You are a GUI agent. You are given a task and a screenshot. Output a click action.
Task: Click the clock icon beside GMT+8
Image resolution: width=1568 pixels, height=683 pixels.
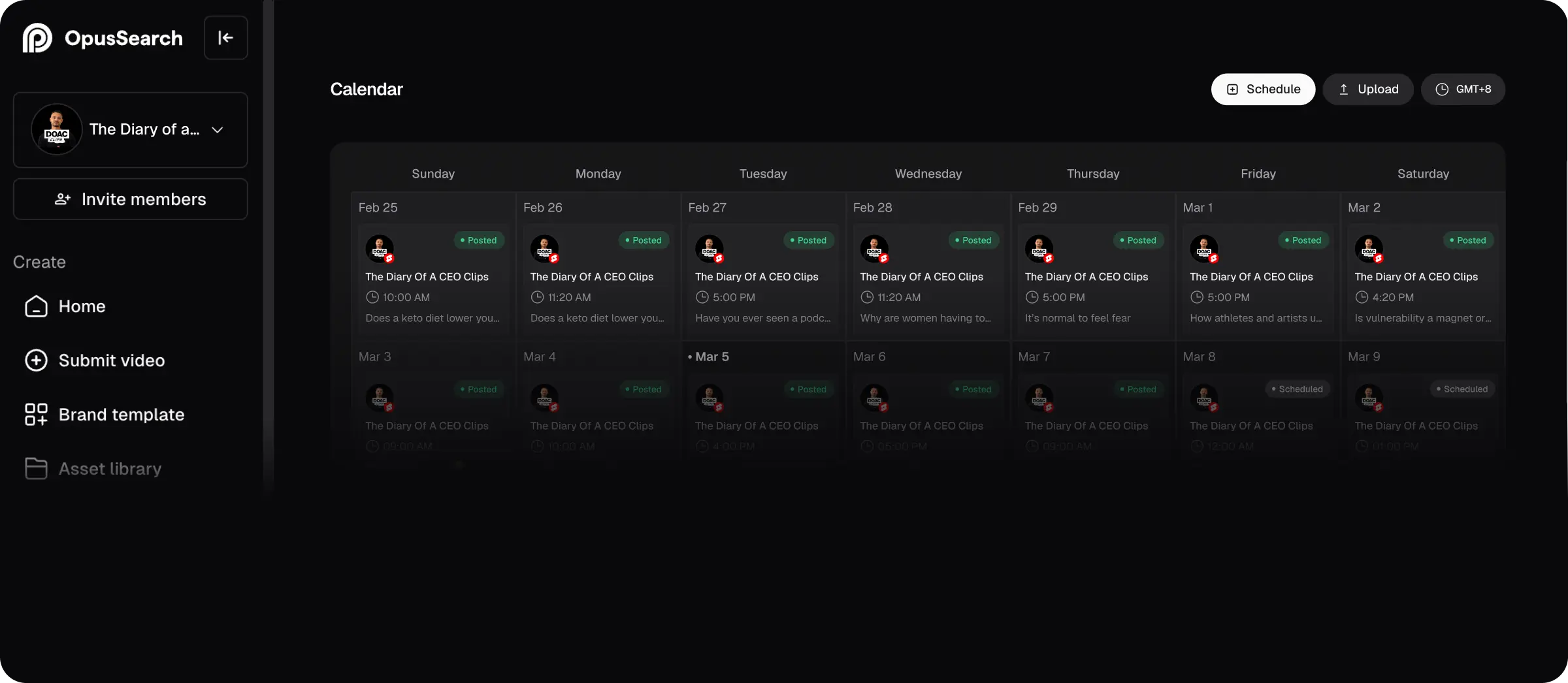[1441, 89]
